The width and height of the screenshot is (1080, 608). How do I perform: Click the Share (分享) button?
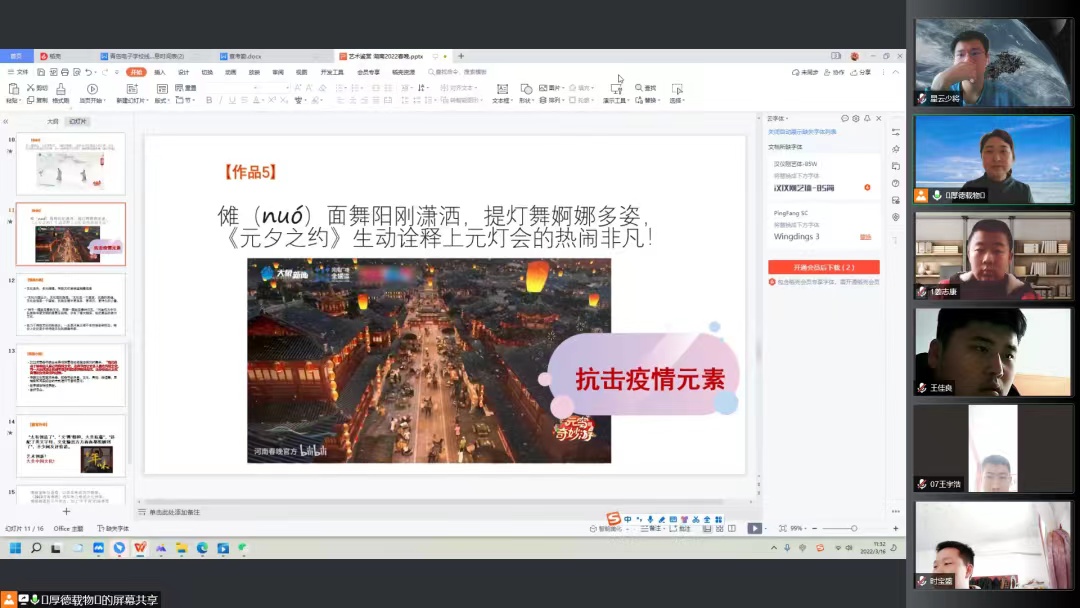(861, 72)
